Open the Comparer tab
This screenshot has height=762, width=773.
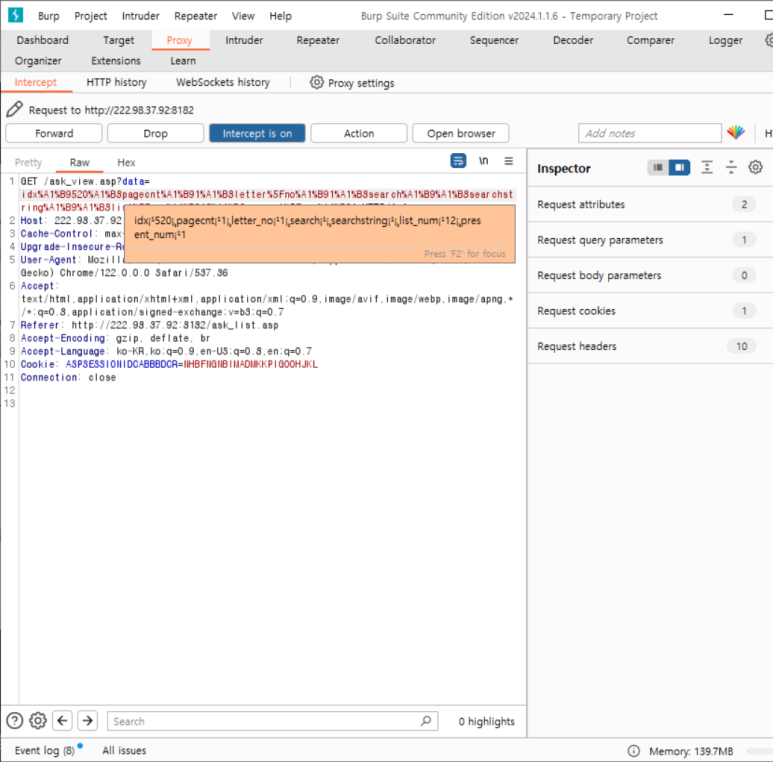[x=650, y=40]
